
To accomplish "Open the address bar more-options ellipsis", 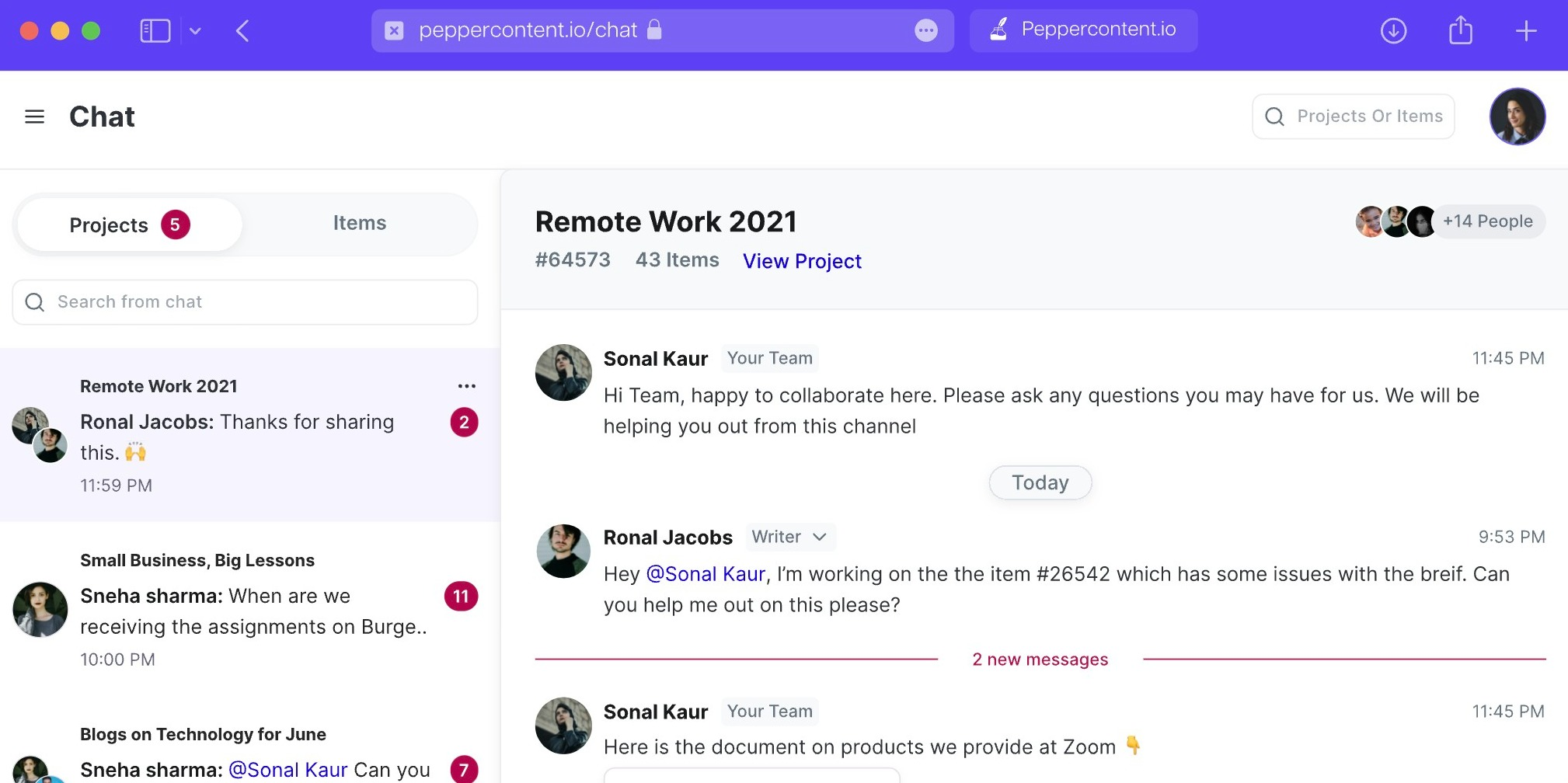I will coord(925,31).
